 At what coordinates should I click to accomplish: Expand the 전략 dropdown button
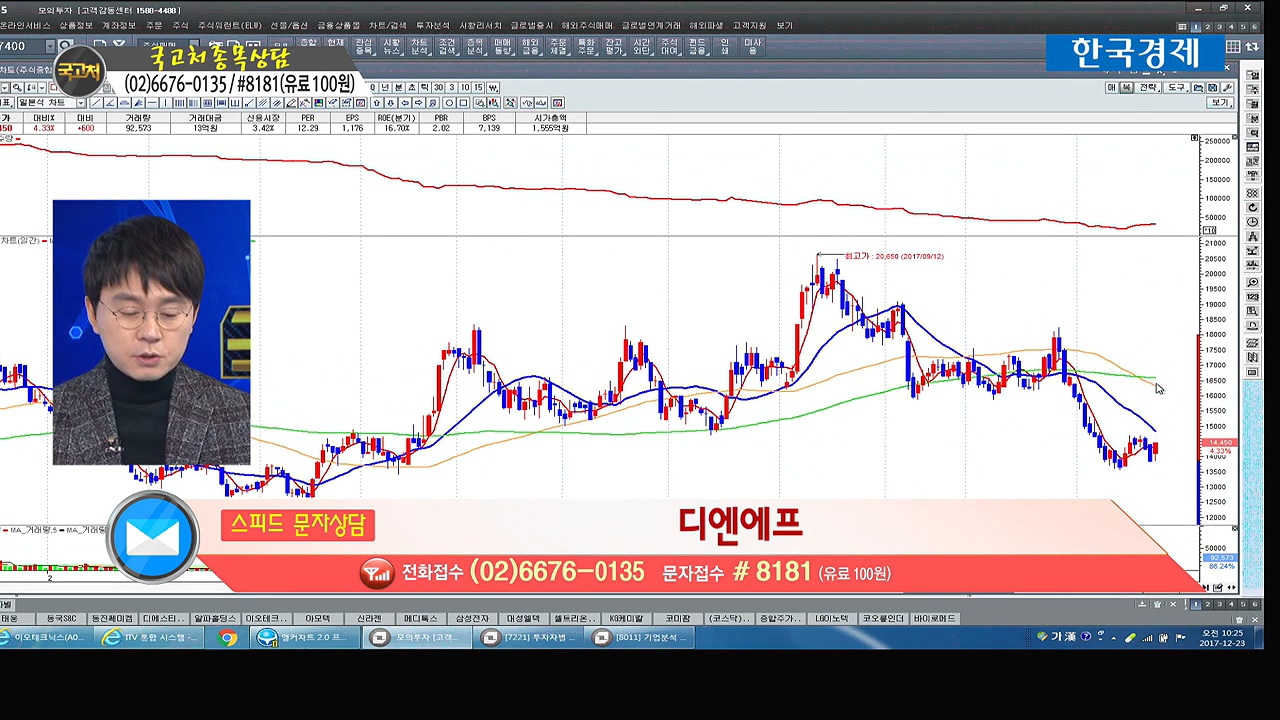point(1149,88)
